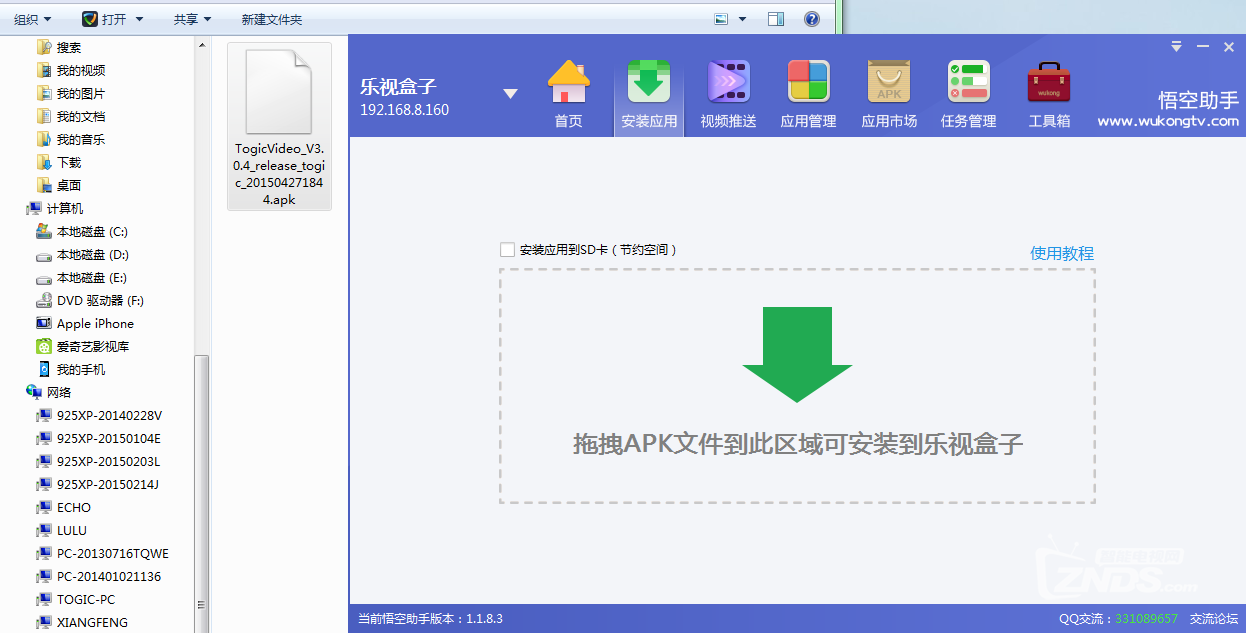Expand the view options dropdown arrow
Viewport: 1246px width, 633px height.
742,19
